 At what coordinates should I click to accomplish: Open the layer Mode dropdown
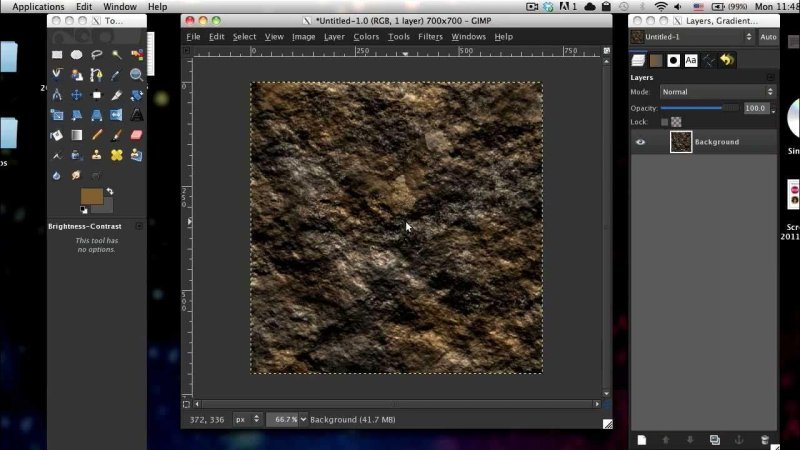tap(716, 92)
